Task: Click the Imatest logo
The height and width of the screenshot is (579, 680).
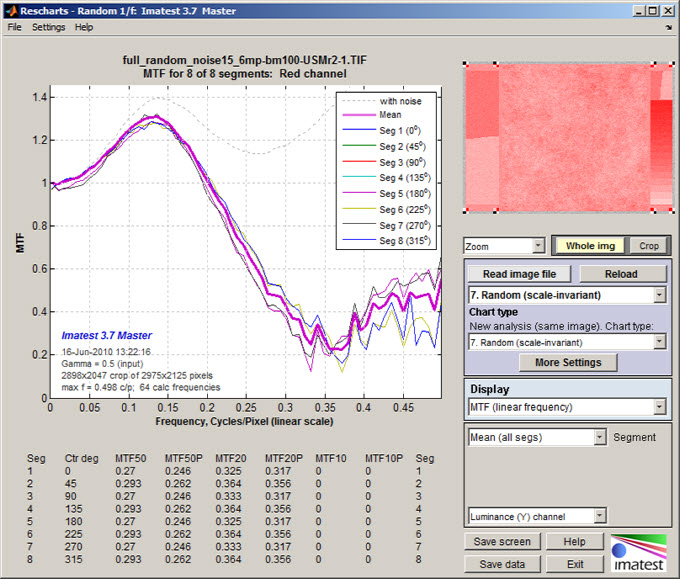Action: [x=638, y=553]
